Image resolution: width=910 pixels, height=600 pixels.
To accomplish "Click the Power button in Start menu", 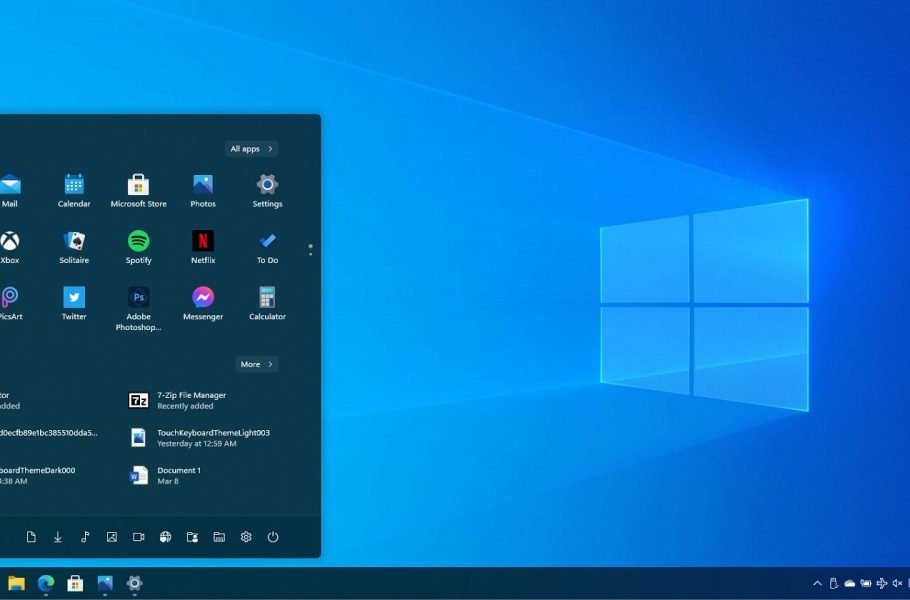I will click(x=273, y=537).
